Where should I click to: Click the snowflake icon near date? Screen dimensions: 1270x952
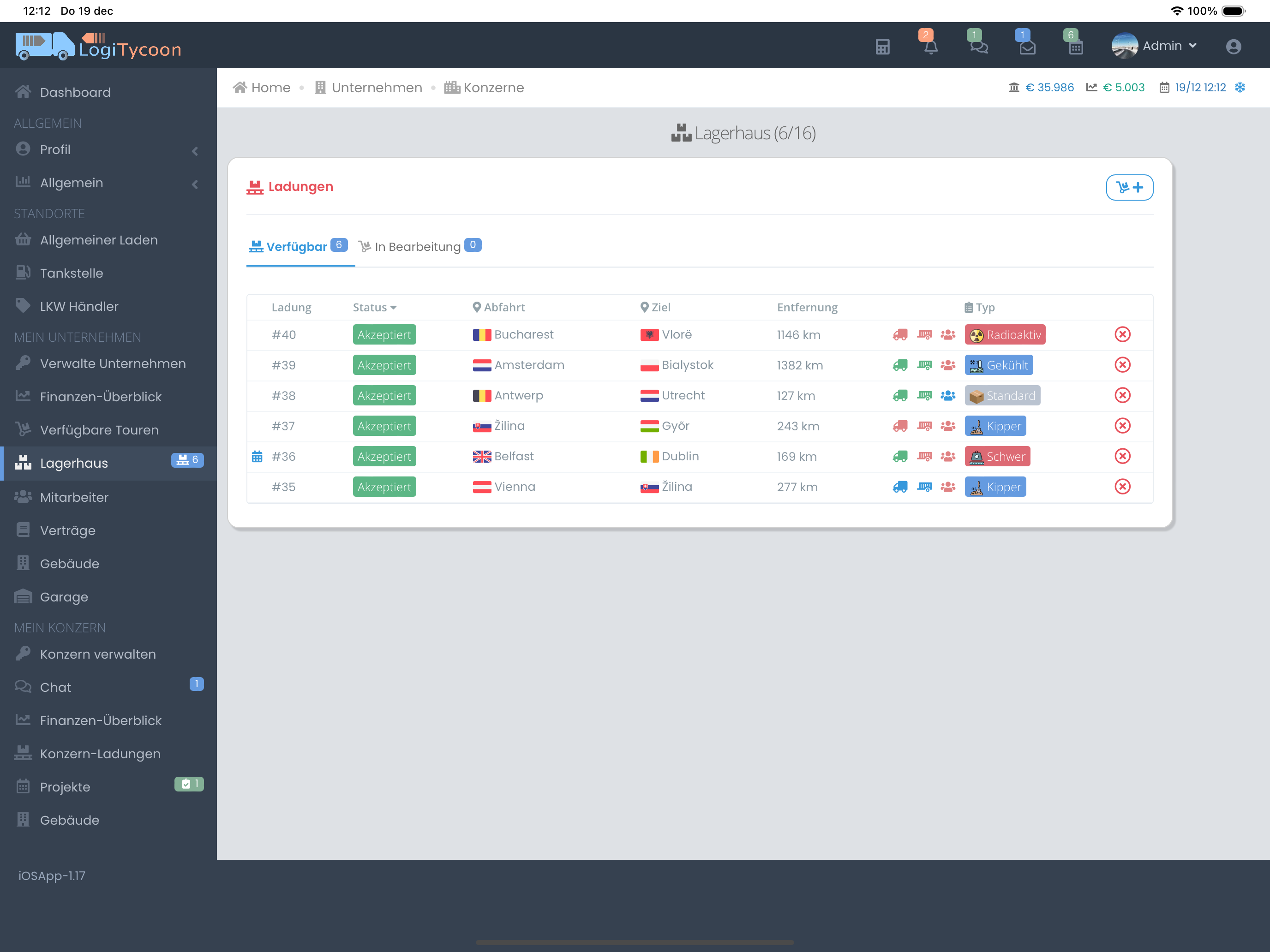click(1240, 87)
